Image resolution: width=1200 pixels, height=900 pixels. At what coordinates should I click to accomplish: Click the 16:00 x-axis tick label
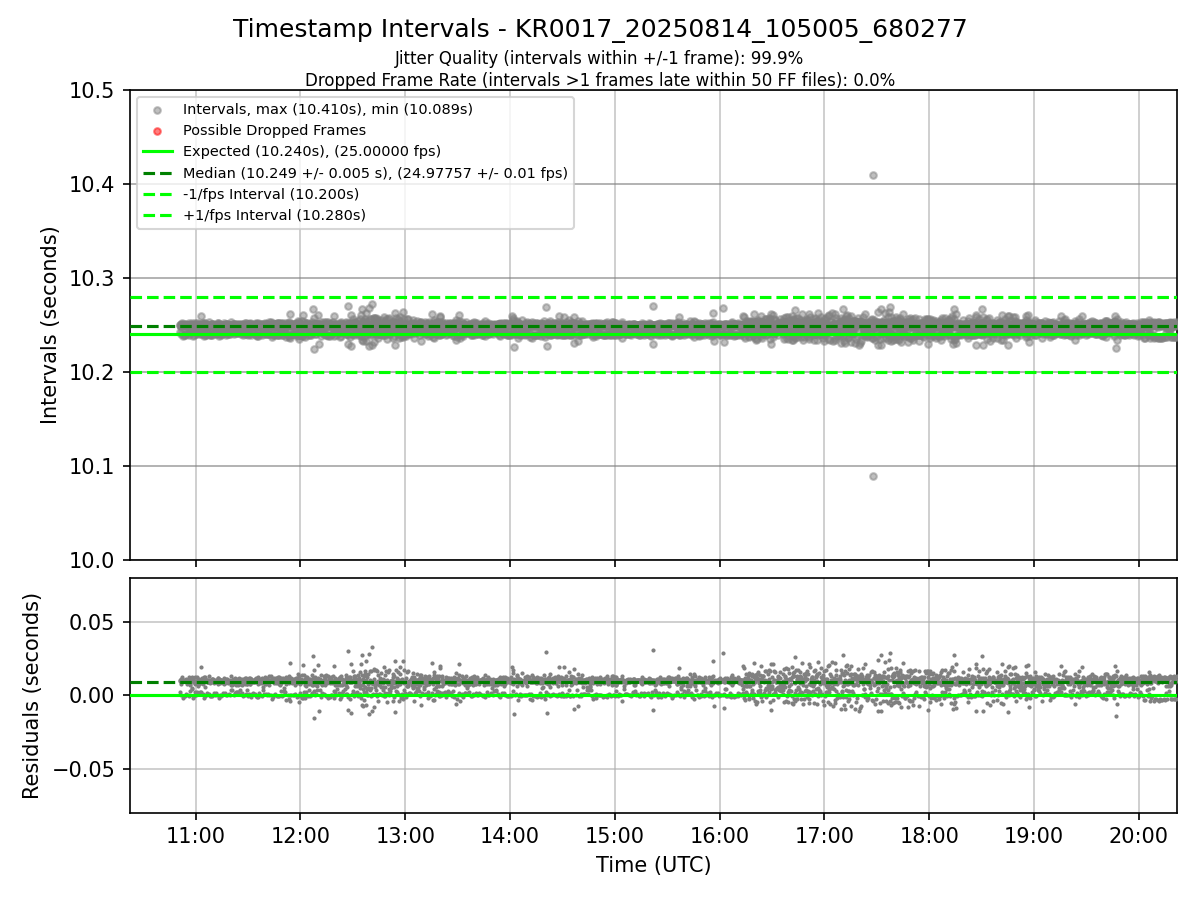point(719,835)
